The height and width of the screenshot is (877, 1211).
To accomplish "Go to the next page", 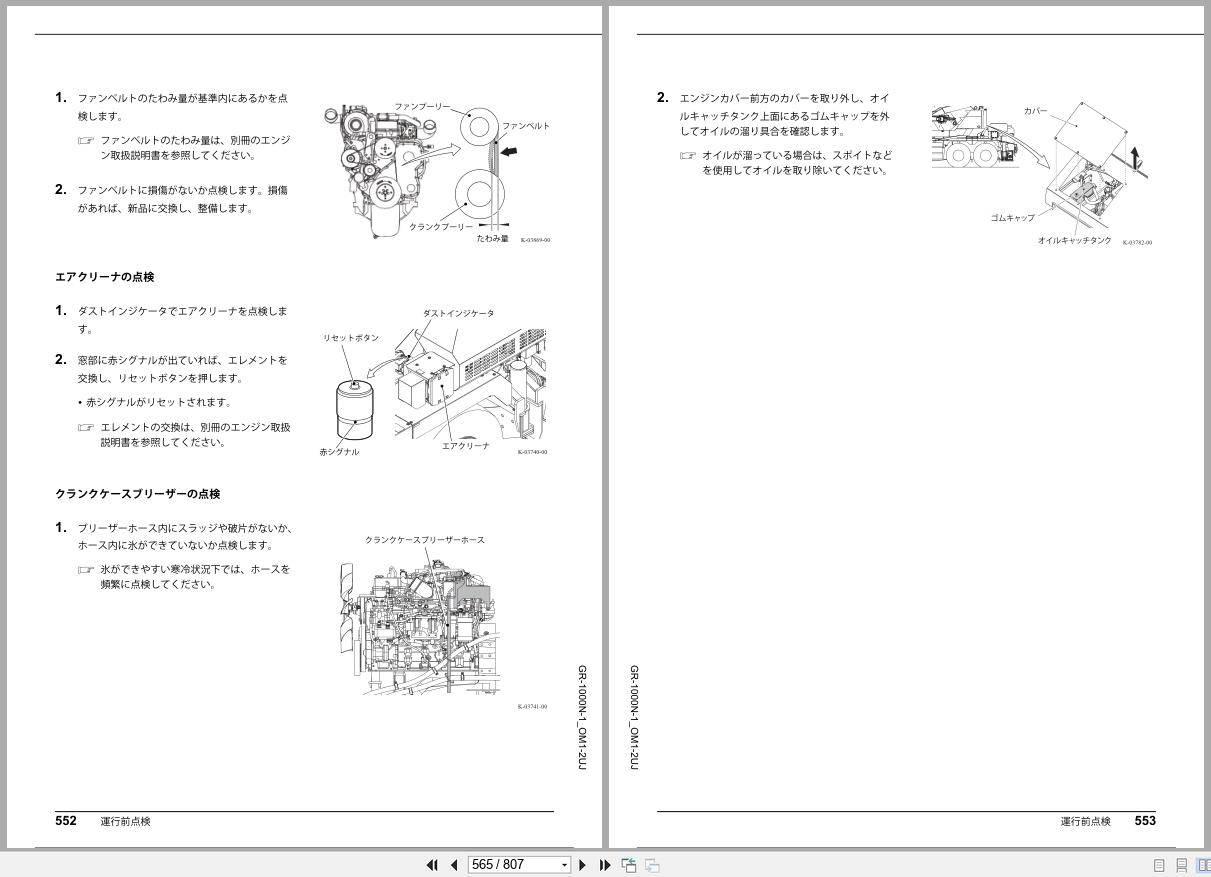I will tap(583, 865).
